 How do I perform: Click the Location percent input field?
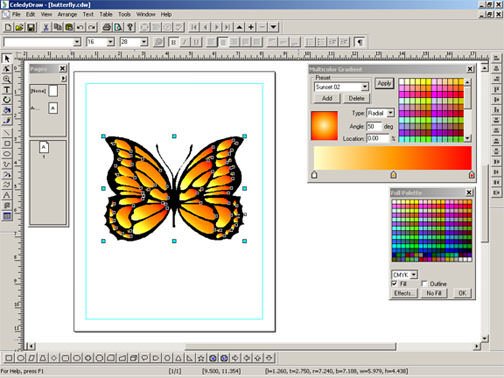[x=378, y=138]
